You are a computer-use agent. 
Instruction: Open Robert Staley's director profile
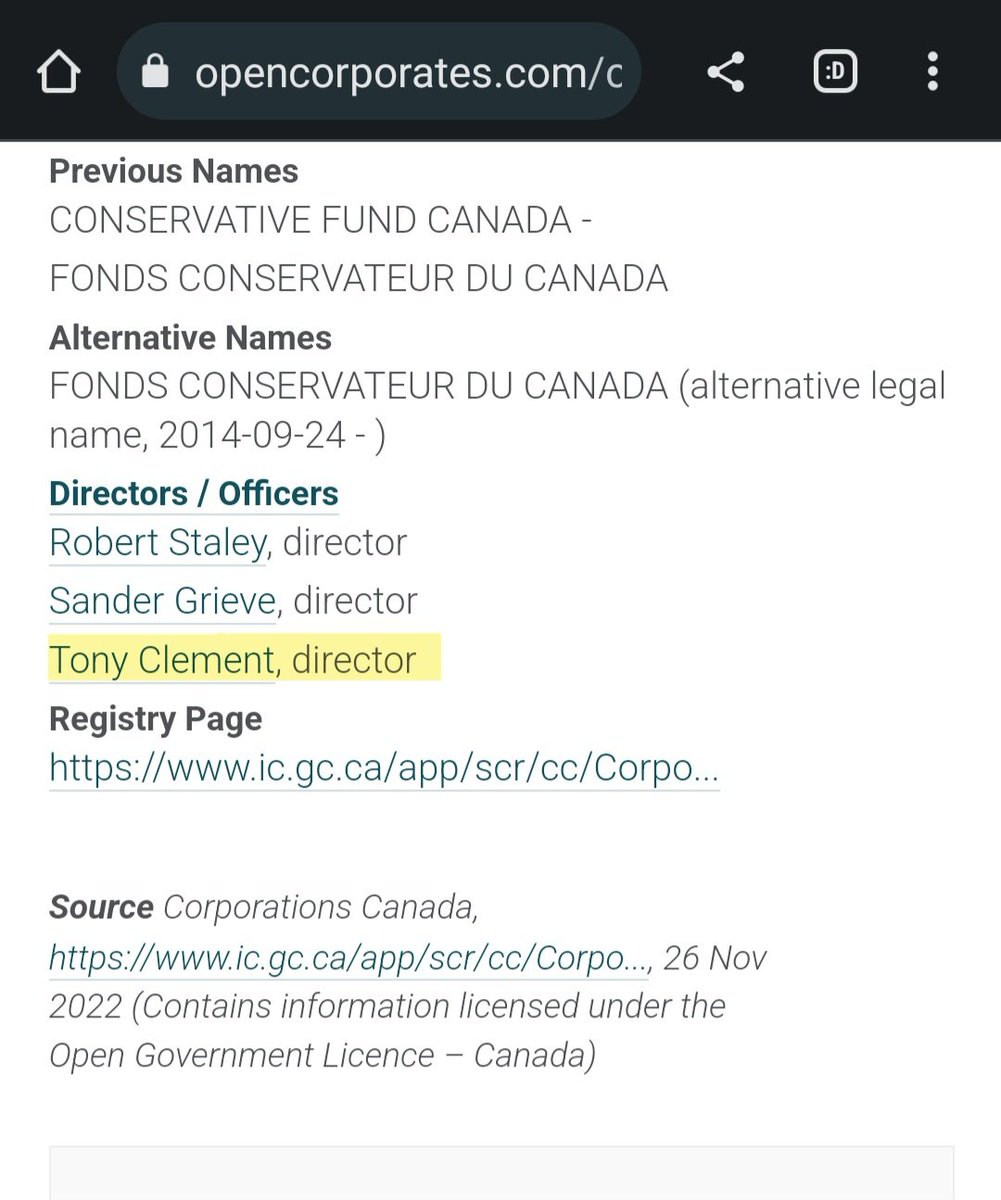point(157,543)
